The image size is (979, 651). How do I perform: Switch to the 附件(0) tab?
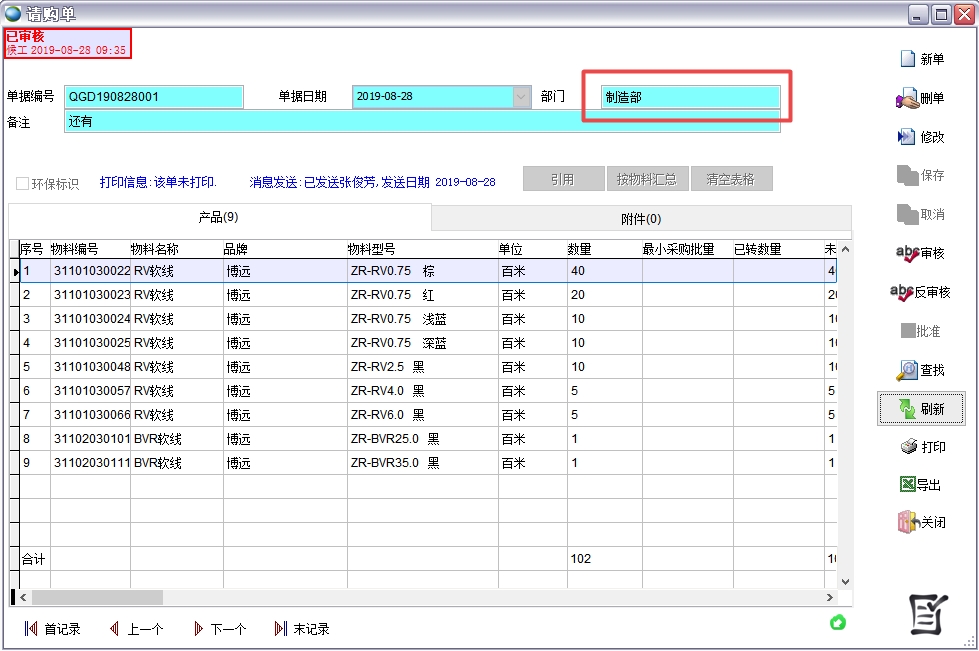point(640,219)
